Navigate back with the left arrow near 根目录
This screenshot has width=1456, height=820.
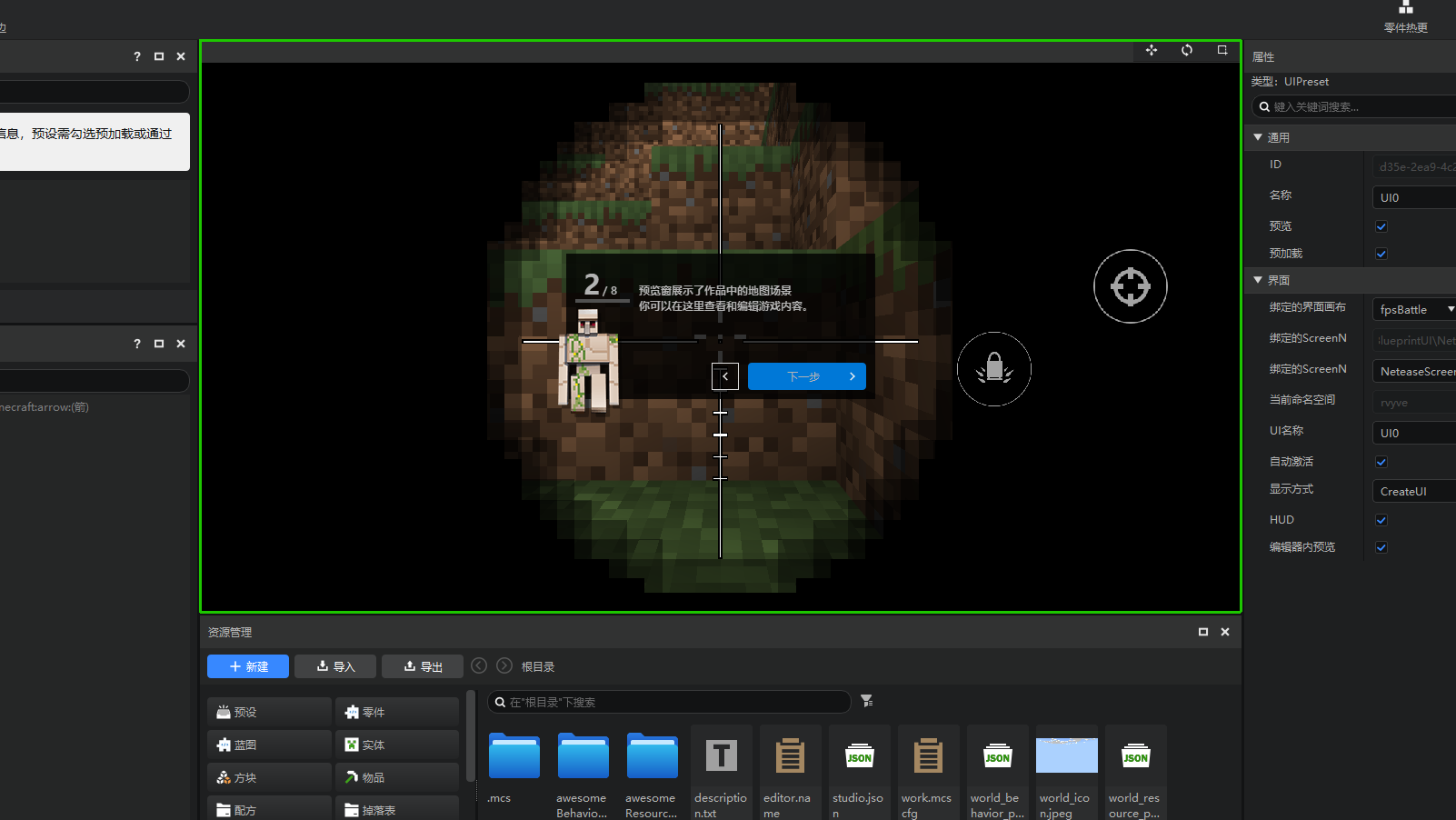479,665
